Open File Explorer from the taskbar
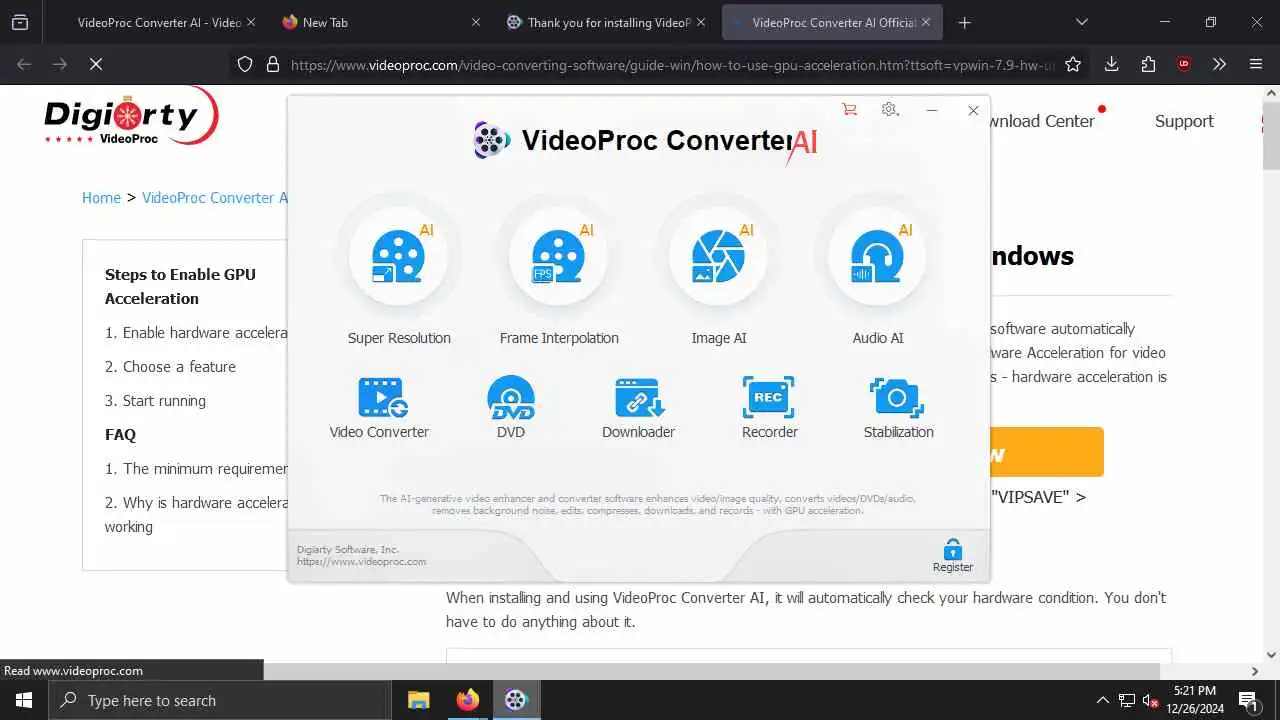The image size is (1280, 720). coord(418,700)
